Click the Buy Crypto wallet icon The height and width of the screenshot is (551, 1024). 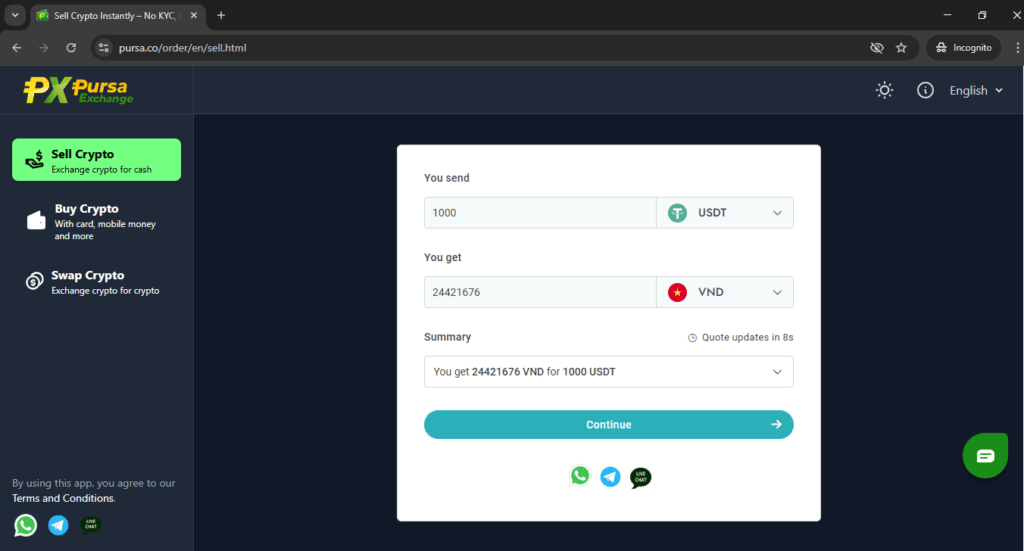[x=36, y=221]
